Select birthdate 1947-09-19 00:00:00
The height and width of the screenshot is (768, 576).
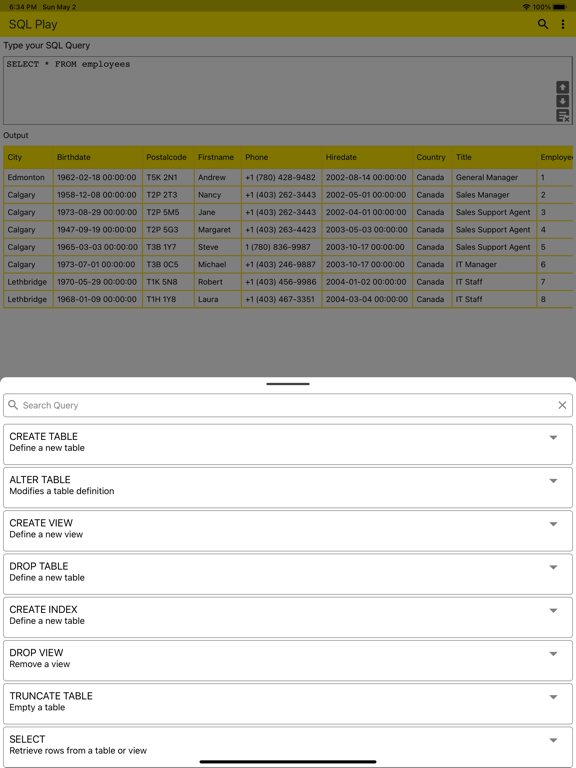tap(97, 230)
